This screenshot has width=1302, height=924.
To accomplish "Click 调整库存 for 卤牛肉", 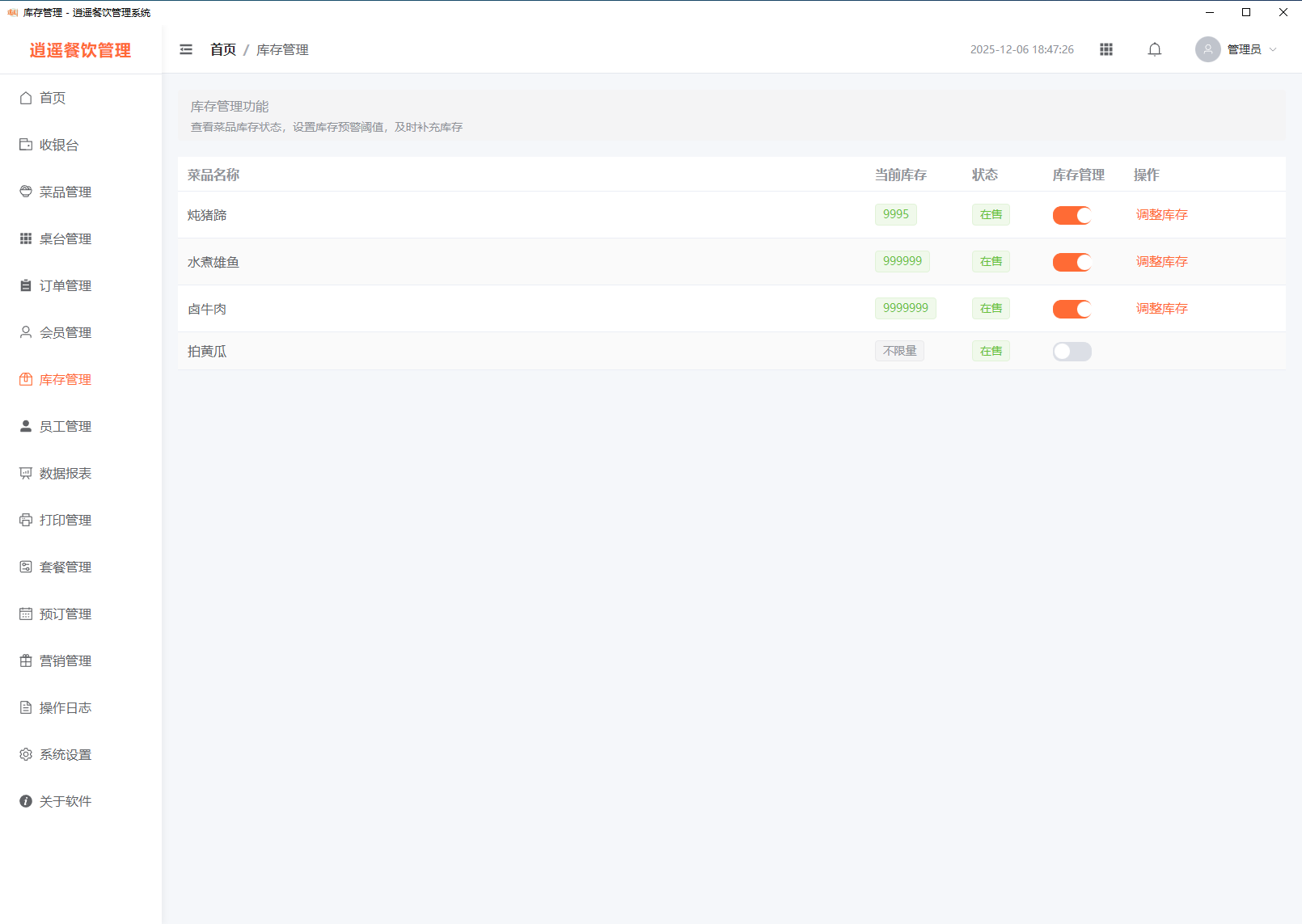I will [1161, 309].
